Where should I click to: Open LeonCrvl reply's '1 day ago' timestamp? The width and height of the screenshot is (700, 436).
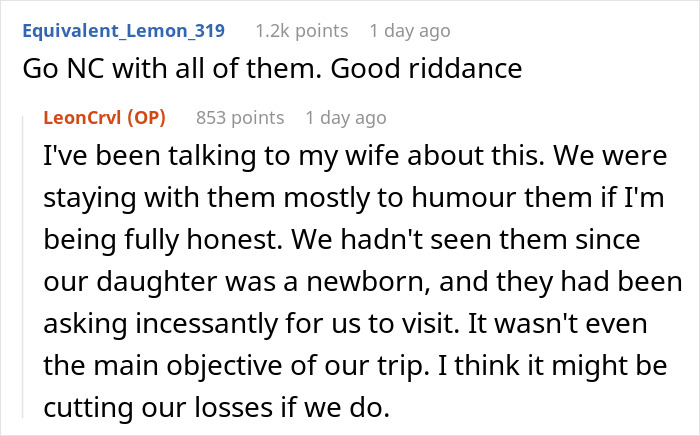pos(346,117)
